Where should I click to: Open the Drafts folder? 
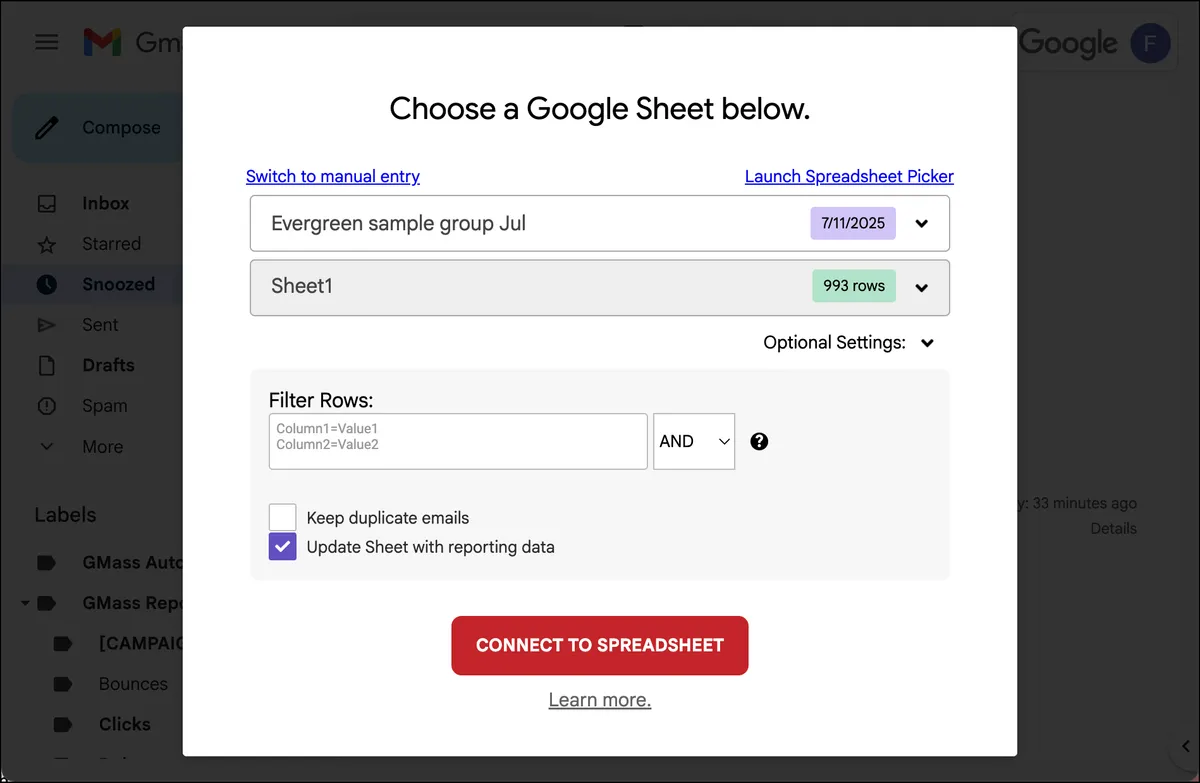pyautogui.click(x=108, y=365)
